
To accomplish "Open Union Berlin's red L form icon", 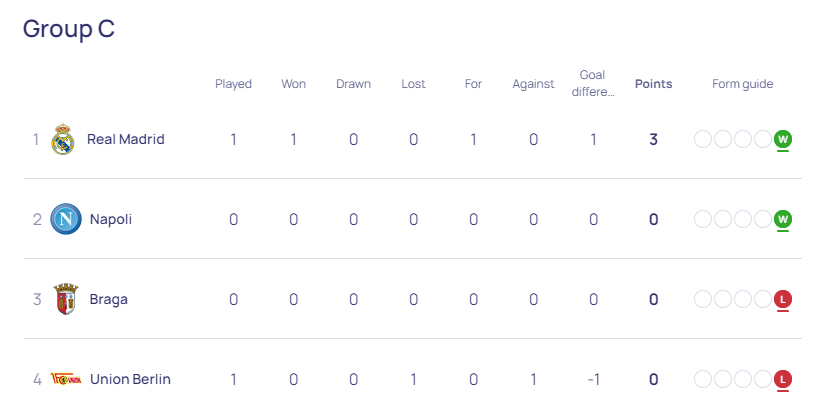I will 783,380.
